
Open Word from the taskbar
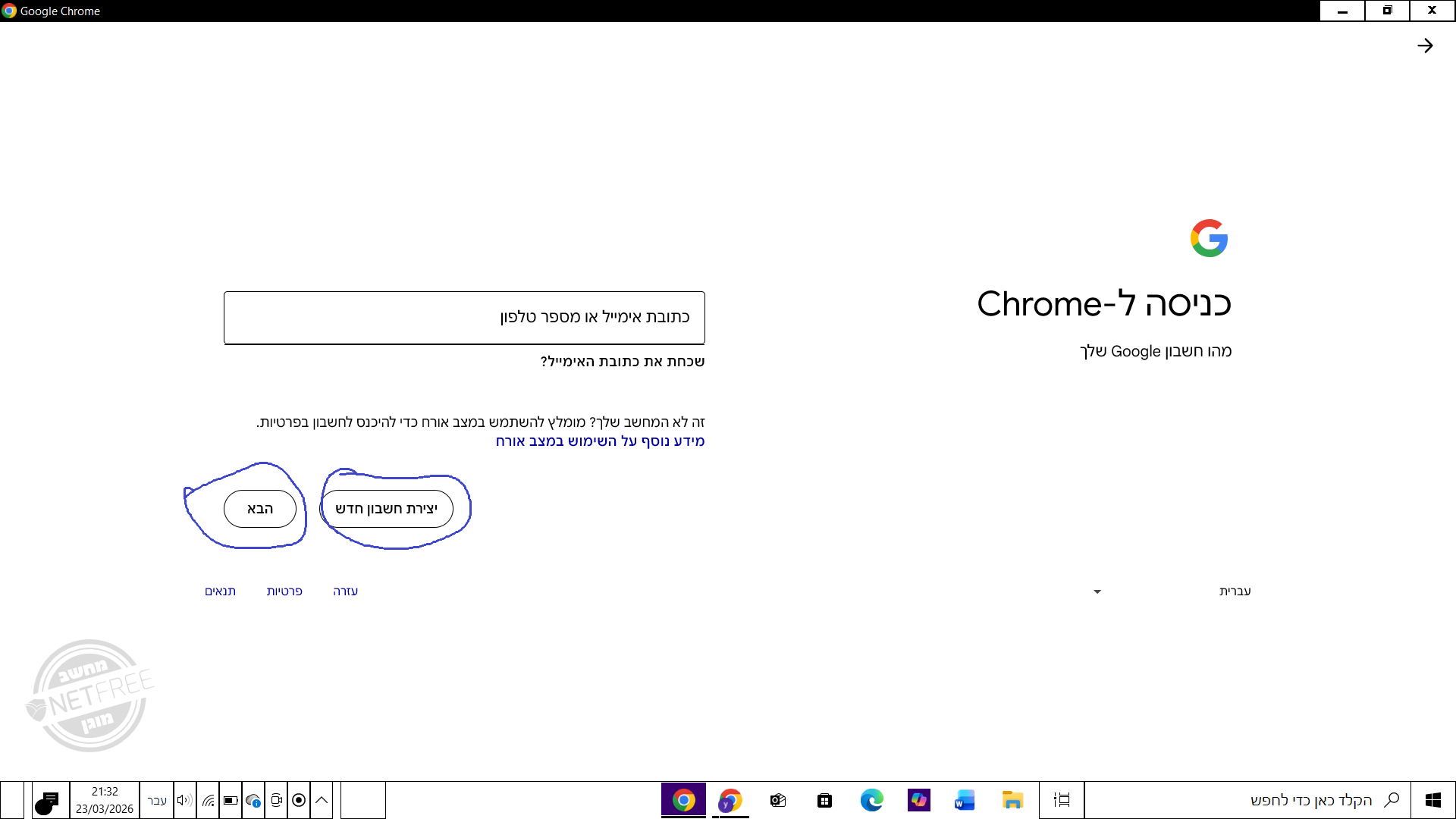point(965,800)
